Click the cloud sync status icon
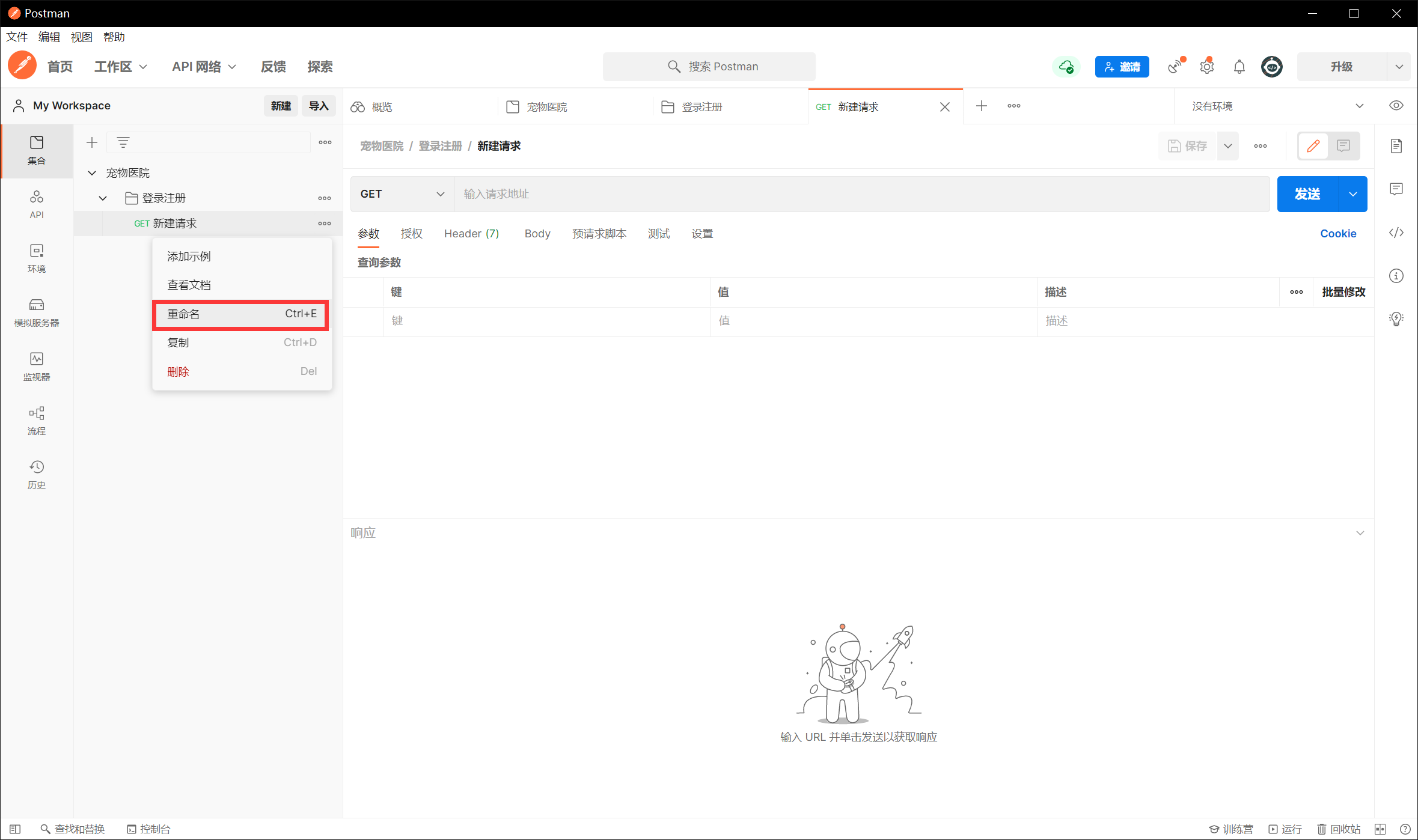Screen dimensions: 1418x840 pyautogui.click(x=1066, y=67)
